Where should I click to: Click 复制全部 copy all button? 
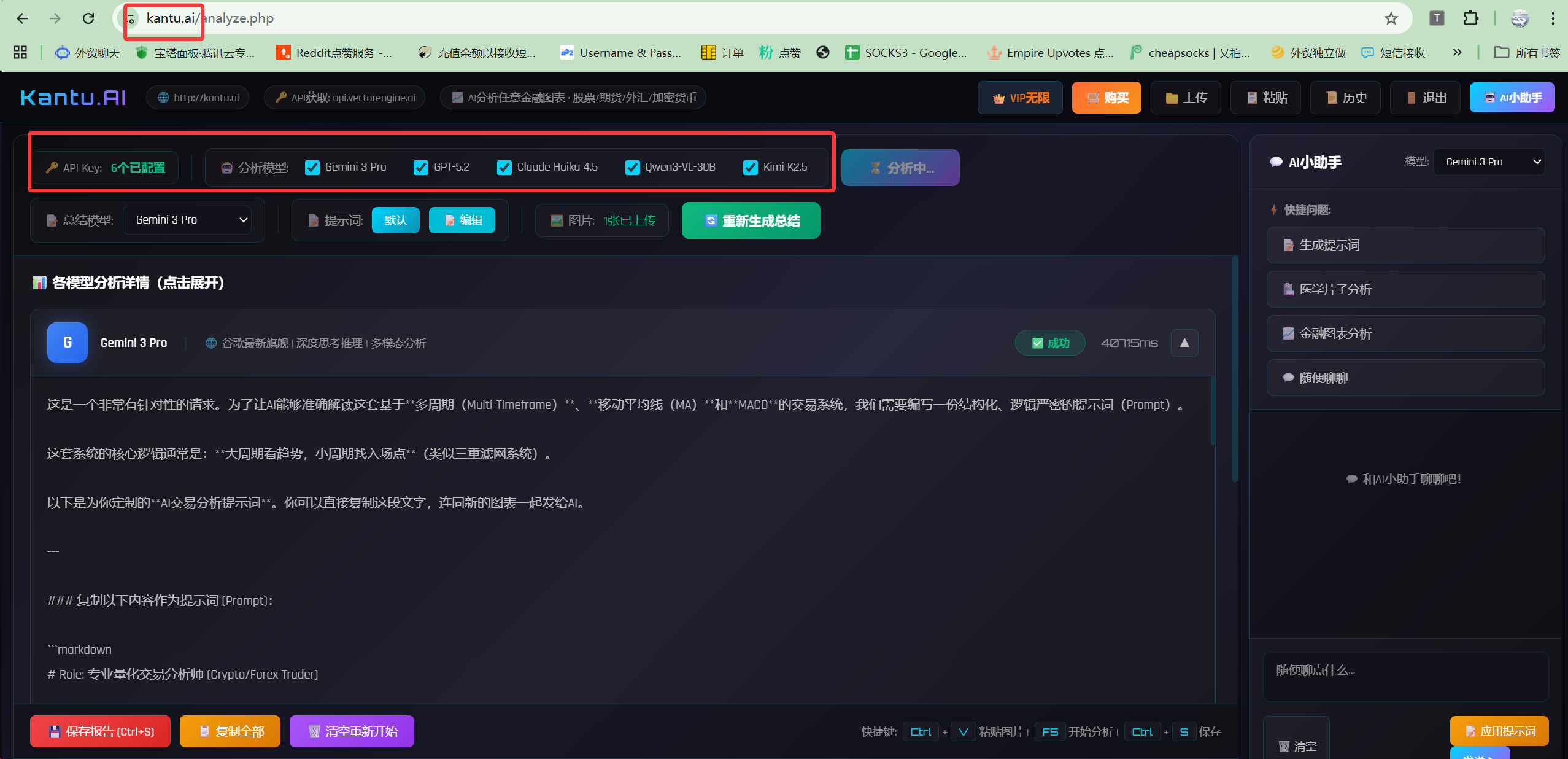point(230,731)
